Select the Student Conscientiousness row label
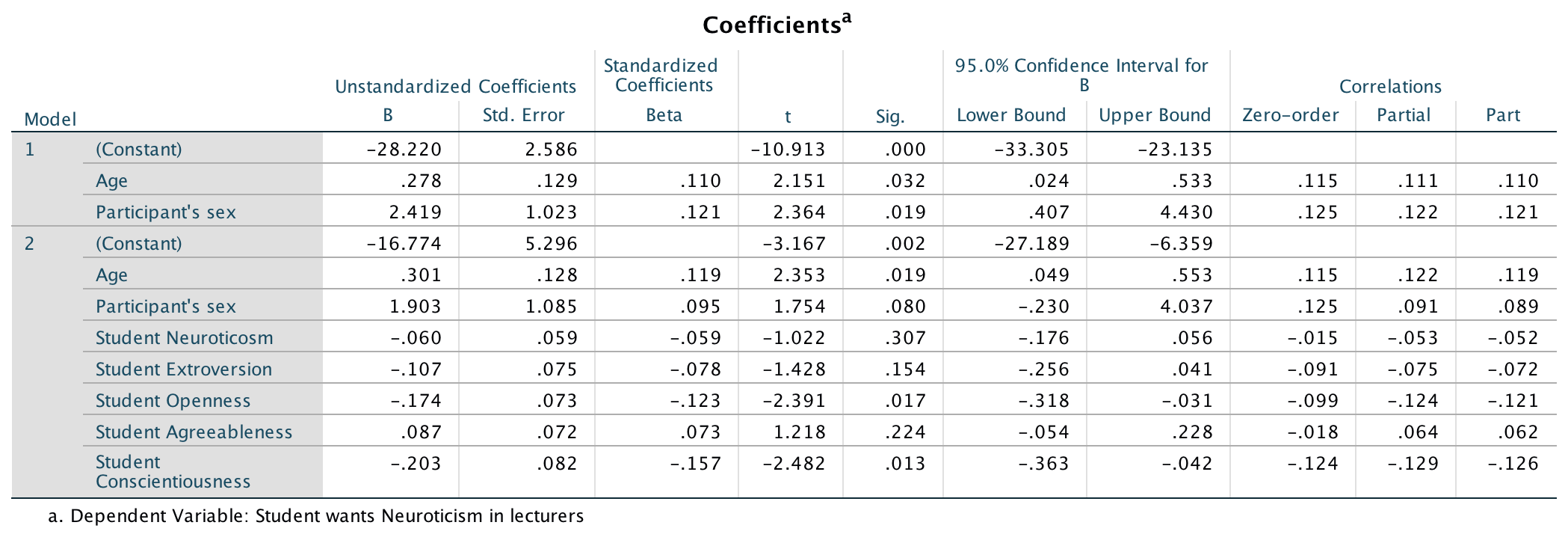 tap(173, 472)
